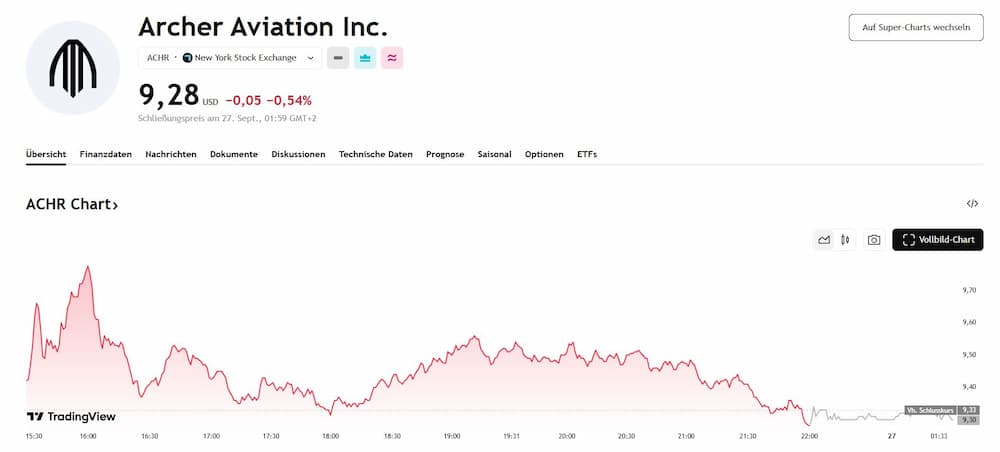Click the cyan badge icon beside the exchange
The width and height of the screenshot is (1000, 452).
(365, 58)
